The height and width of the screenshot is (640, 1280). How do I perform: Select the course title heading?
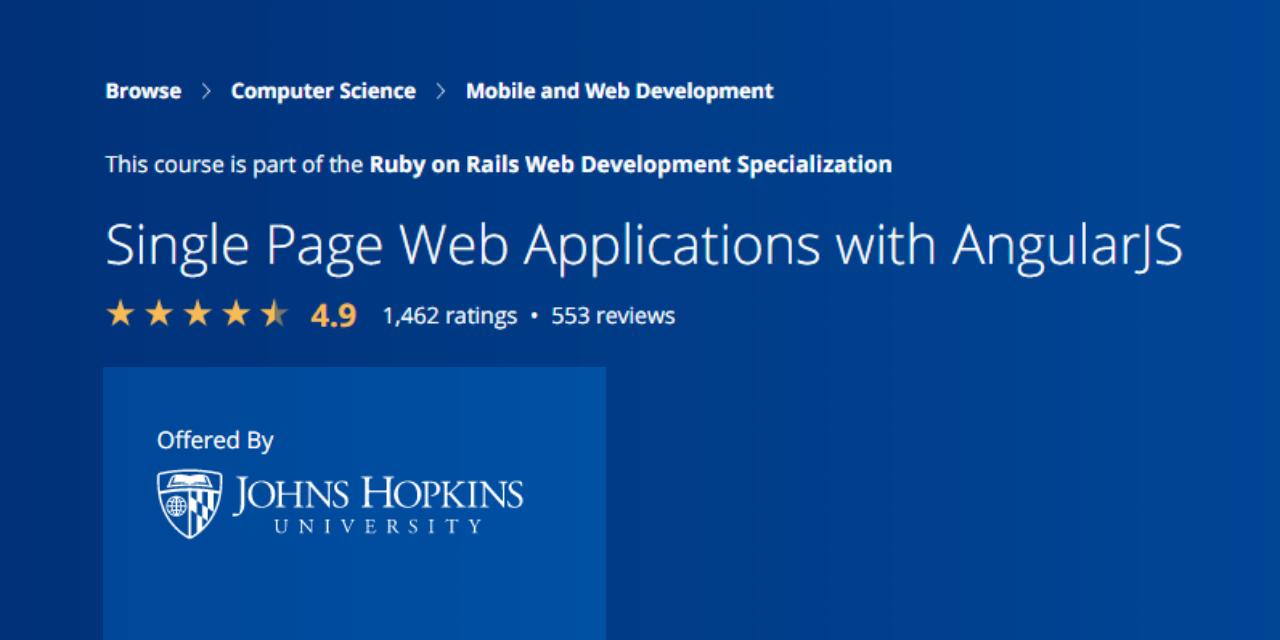tap(644, 244)
